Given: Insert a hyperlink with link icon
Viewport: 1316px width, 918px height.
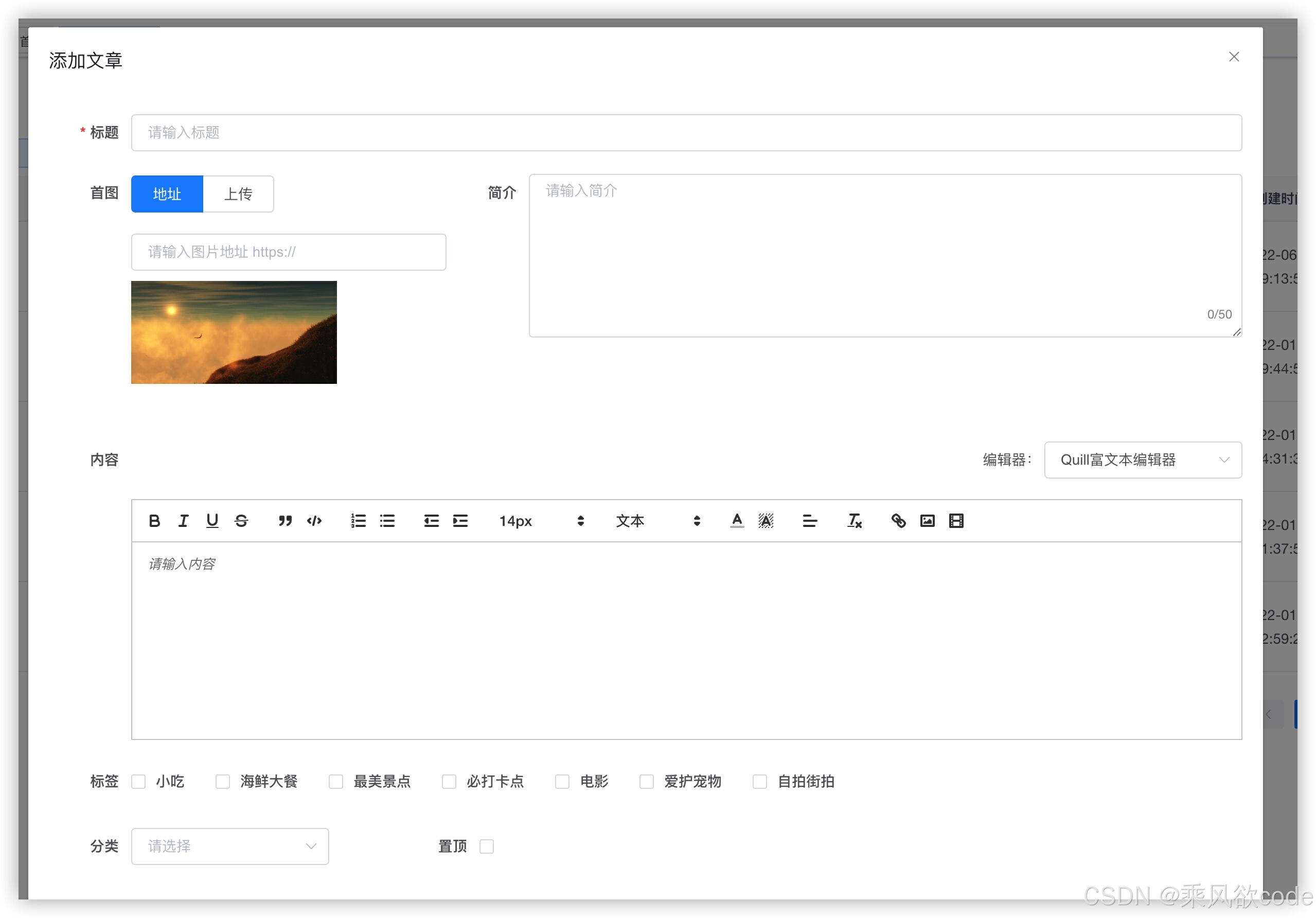Looking at the screenshot, I should [898, 521].
